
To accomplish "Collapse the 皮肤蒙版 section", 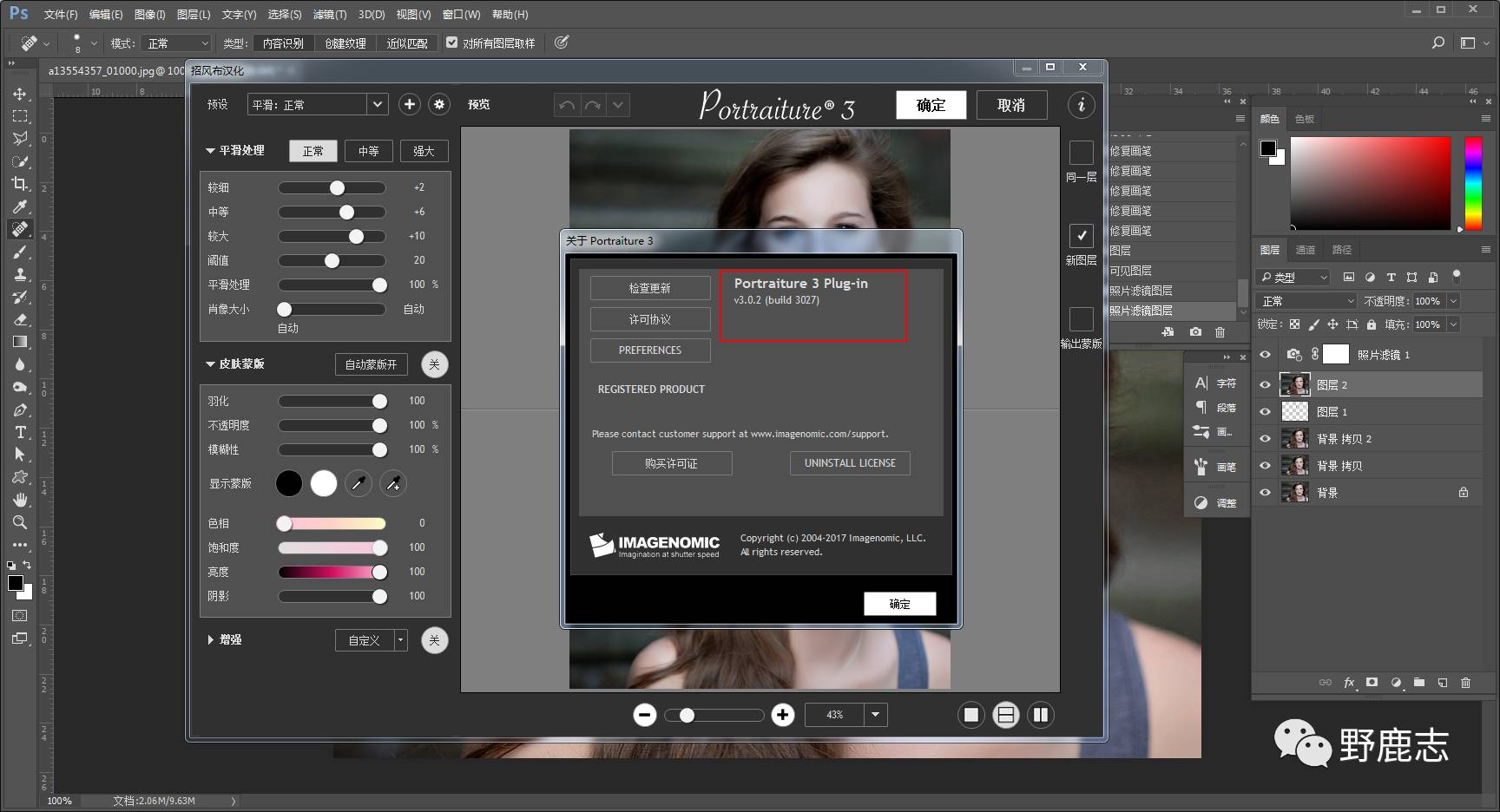I will coord(210,364).
